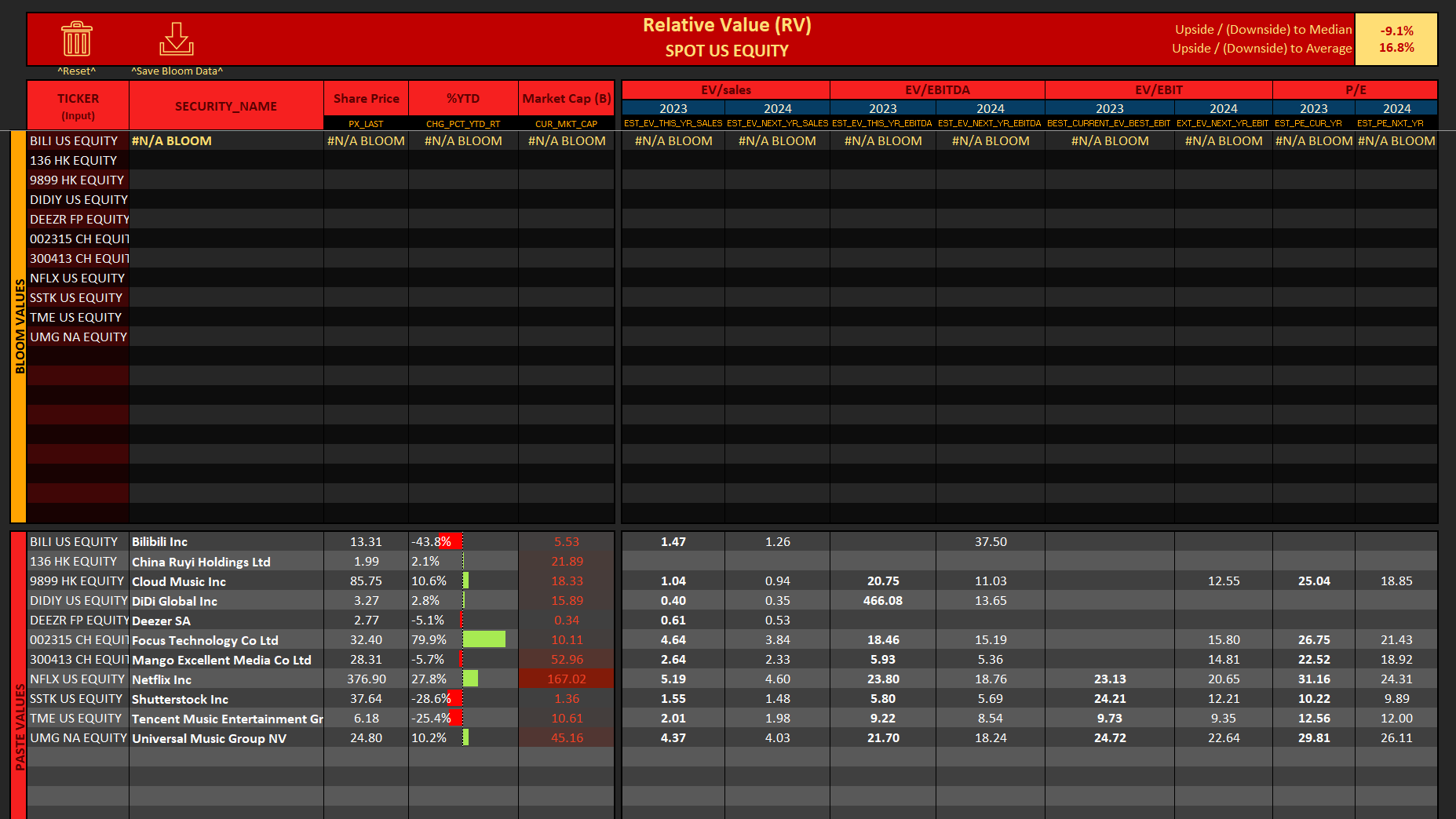Click Netflix 2023 P/E value 31.16

coord(1314,679)
